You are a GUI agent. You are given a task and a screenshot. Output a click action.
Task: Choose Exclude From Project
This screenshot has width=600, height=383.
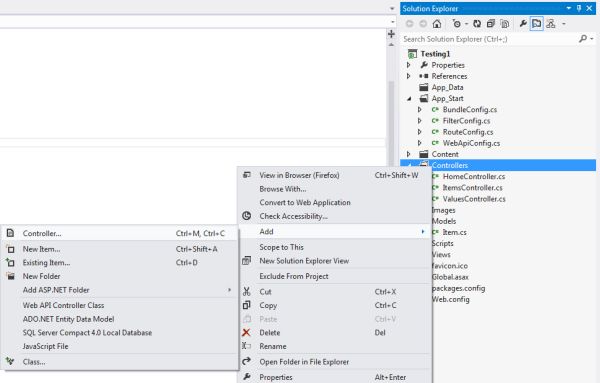coord(335,276)
